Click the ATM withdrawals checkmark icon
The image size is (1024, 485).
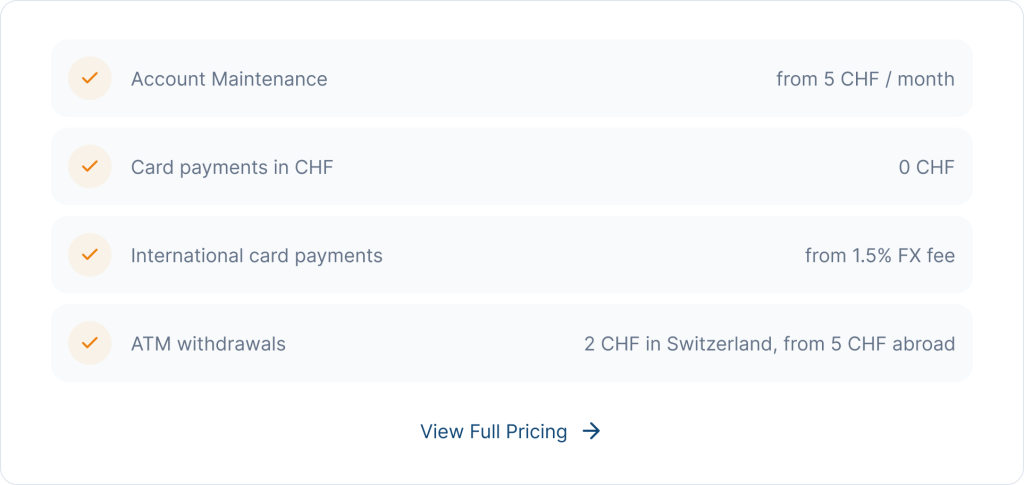pyautogui.click(x=89, y=343)
